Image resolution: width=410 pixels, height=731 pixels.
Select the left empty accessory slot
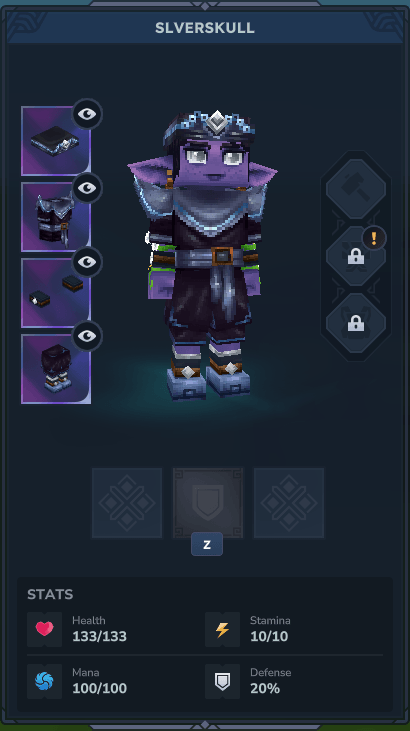click(127, 503)
